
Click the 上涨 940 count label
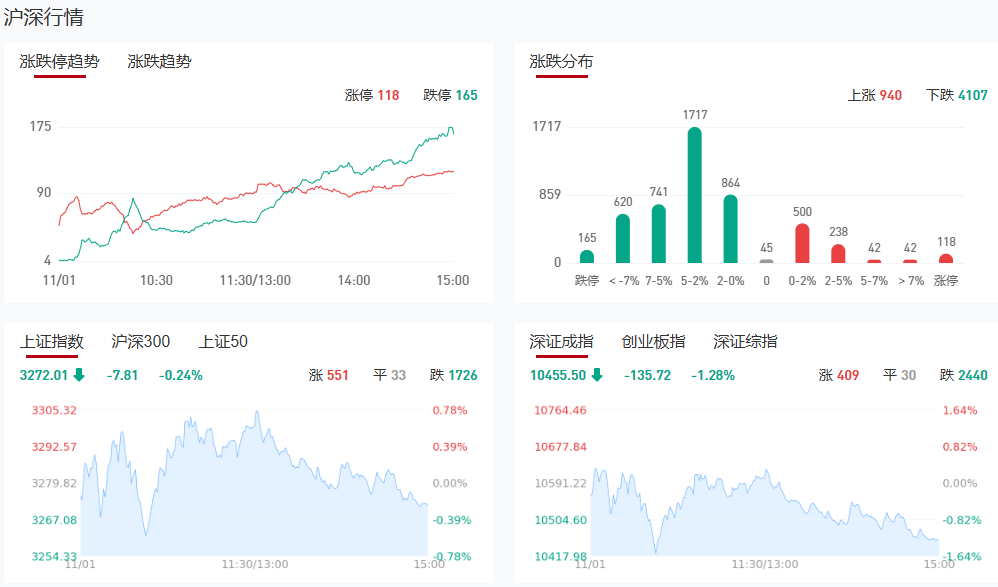(x=874, y=96)
